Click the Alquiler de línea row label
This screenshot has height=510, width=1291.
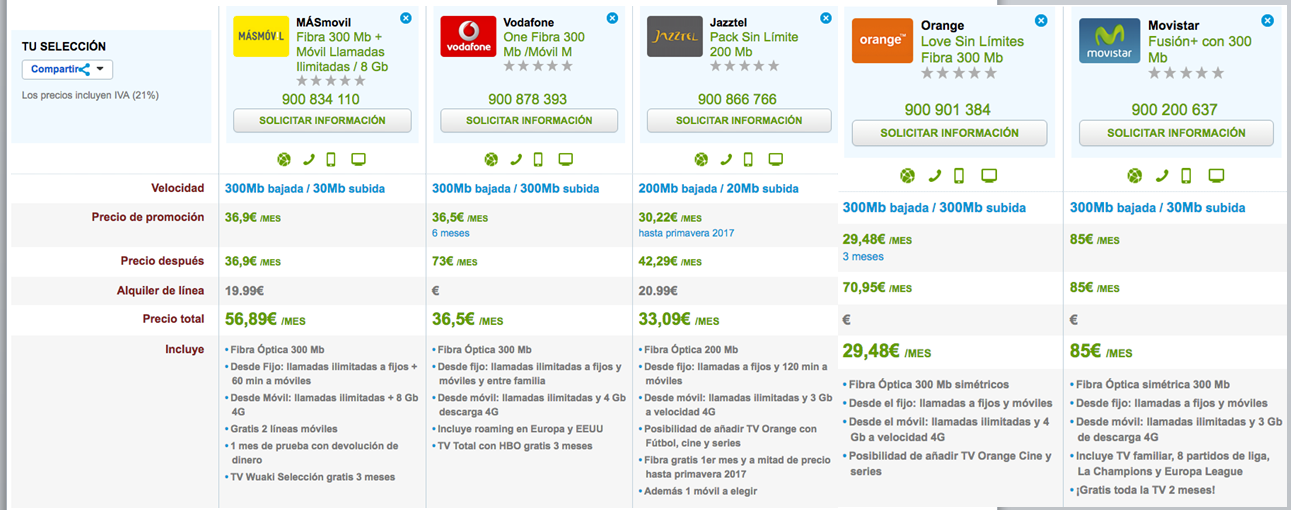(x=160, y=290)
